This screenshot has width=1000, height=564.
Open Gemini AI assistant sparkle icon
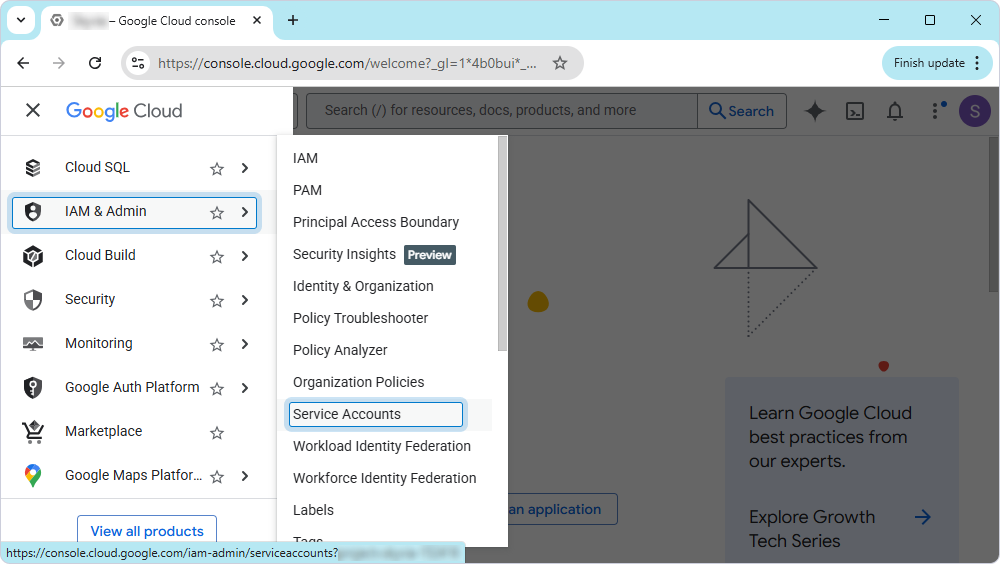pyautogui.click(x=814, y=111)
